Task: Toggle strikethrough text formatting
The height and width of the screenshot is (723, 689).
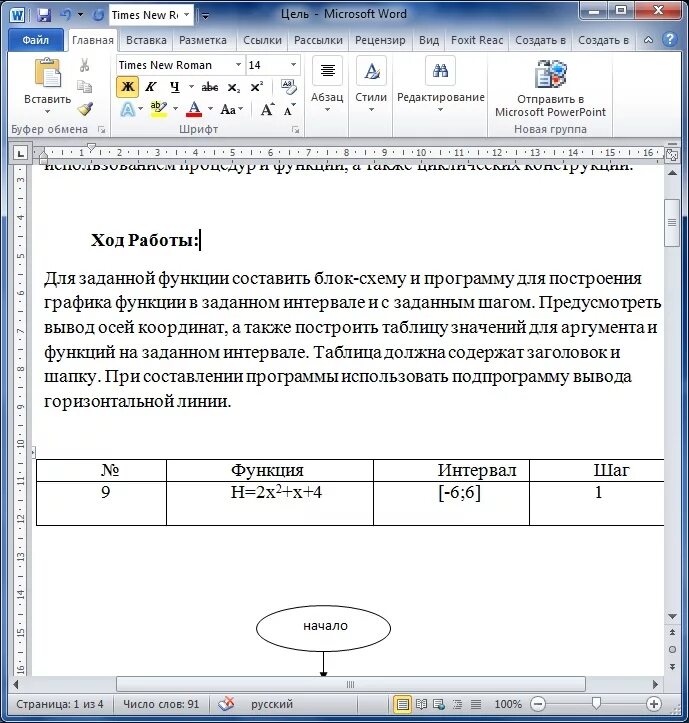Action: click(x=210, y=87)
